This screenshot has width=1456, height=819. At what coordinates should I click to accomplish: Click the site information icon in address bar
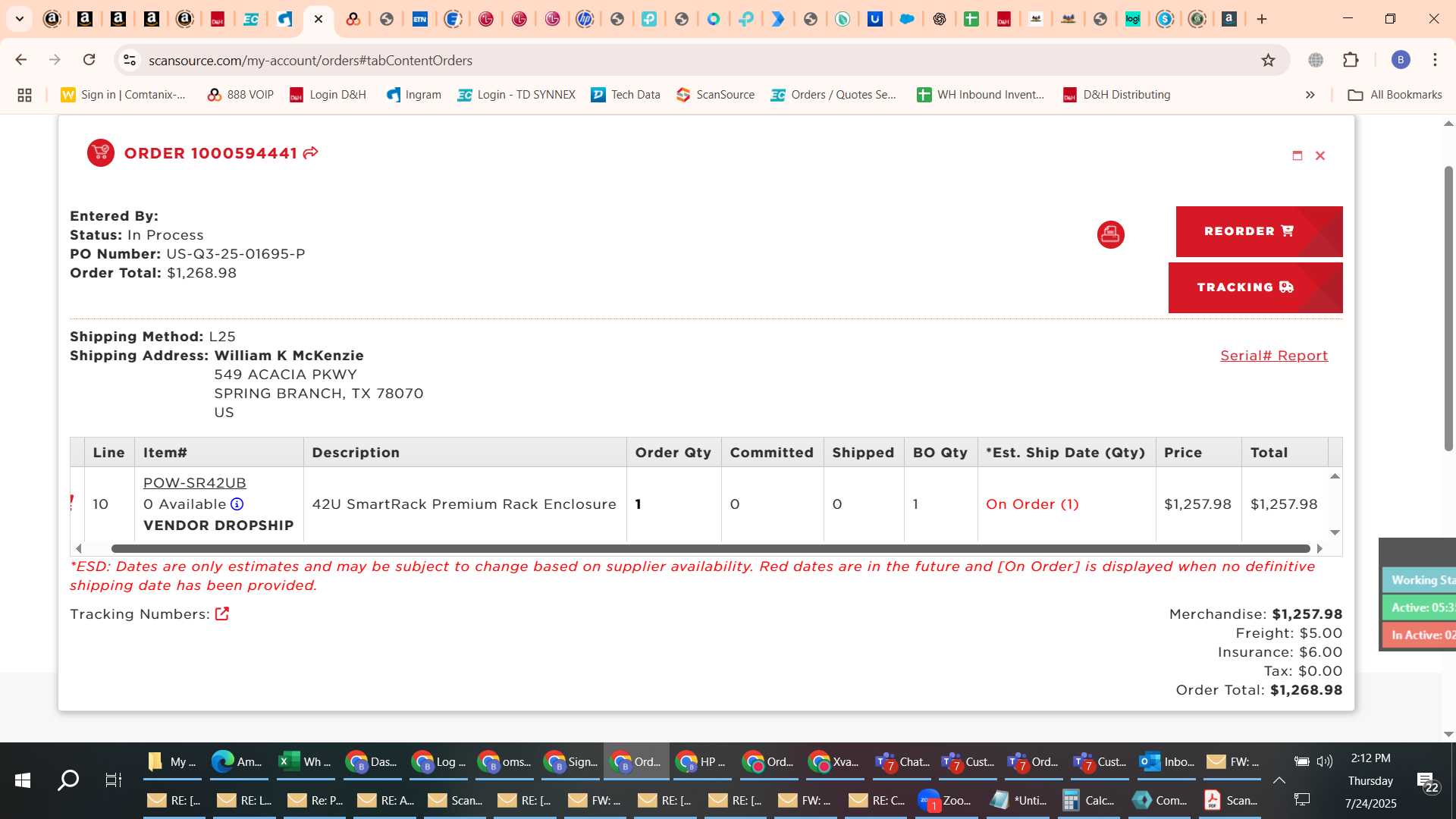coord(130,60)
